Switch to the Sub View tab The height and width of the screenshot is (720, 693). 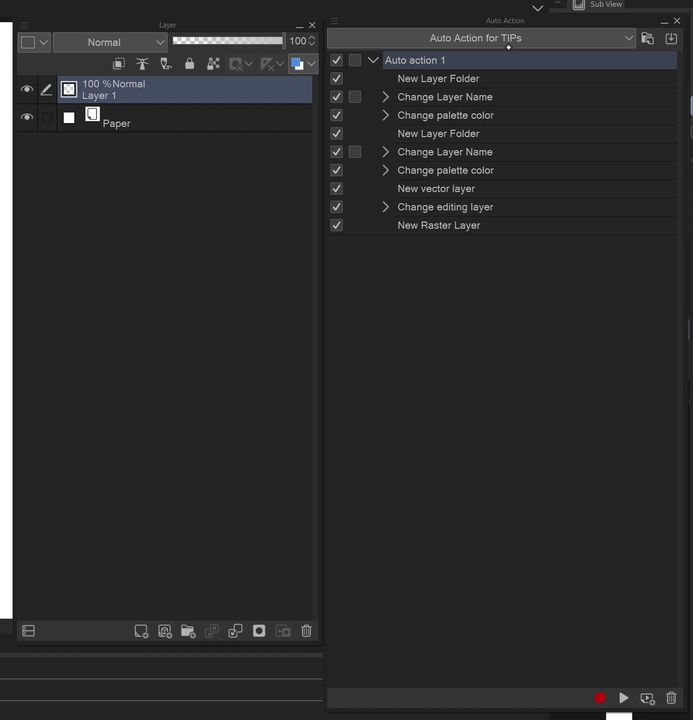(x=599, y=5)
